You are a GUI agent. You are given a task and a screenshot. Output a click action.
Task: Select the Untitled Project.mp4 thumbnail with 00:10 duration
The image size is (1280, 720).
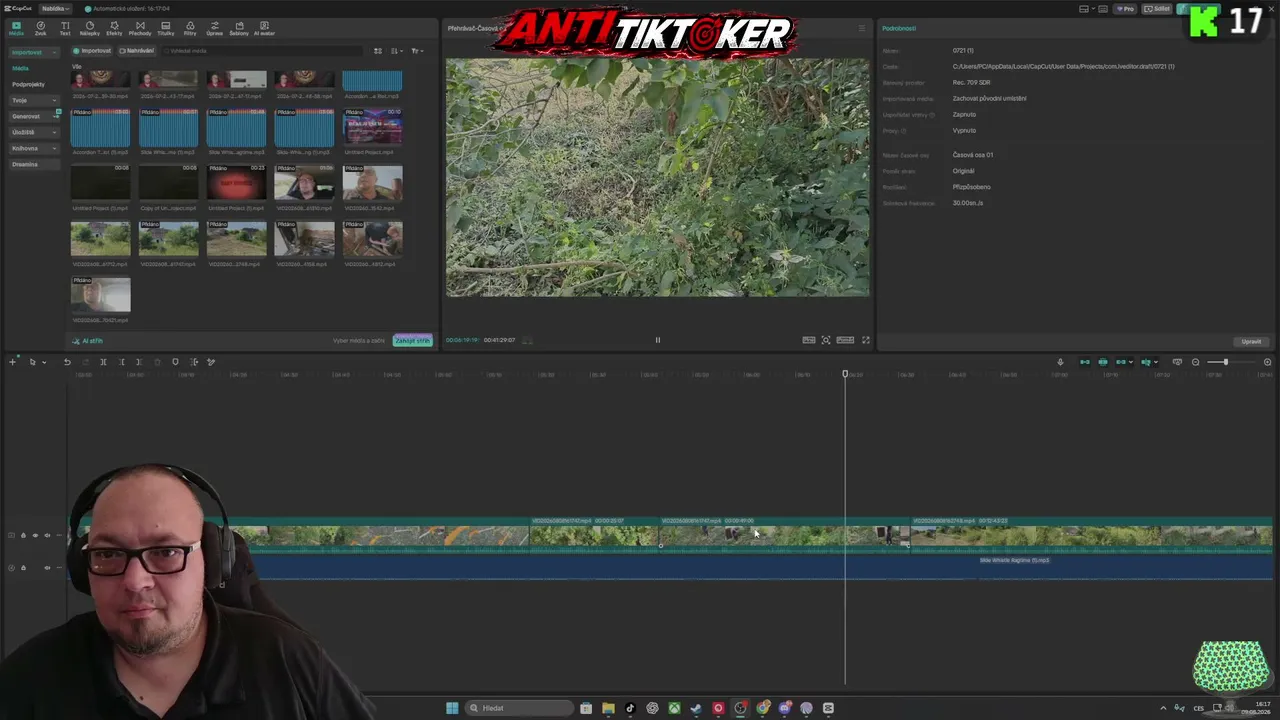pyautogui.click(x=372, y=127)
